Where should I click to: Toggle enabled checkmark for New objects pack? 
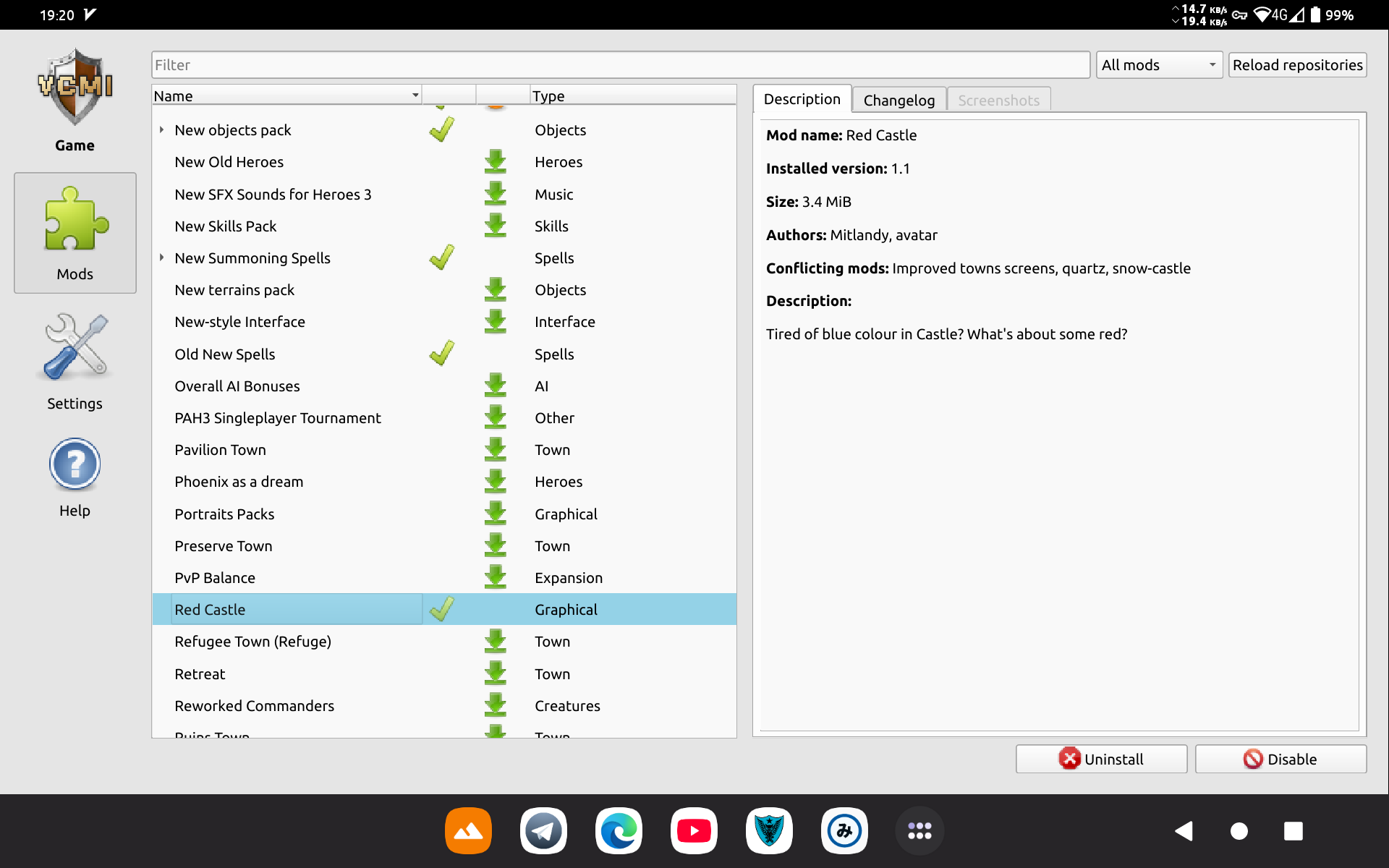point(441,130)
